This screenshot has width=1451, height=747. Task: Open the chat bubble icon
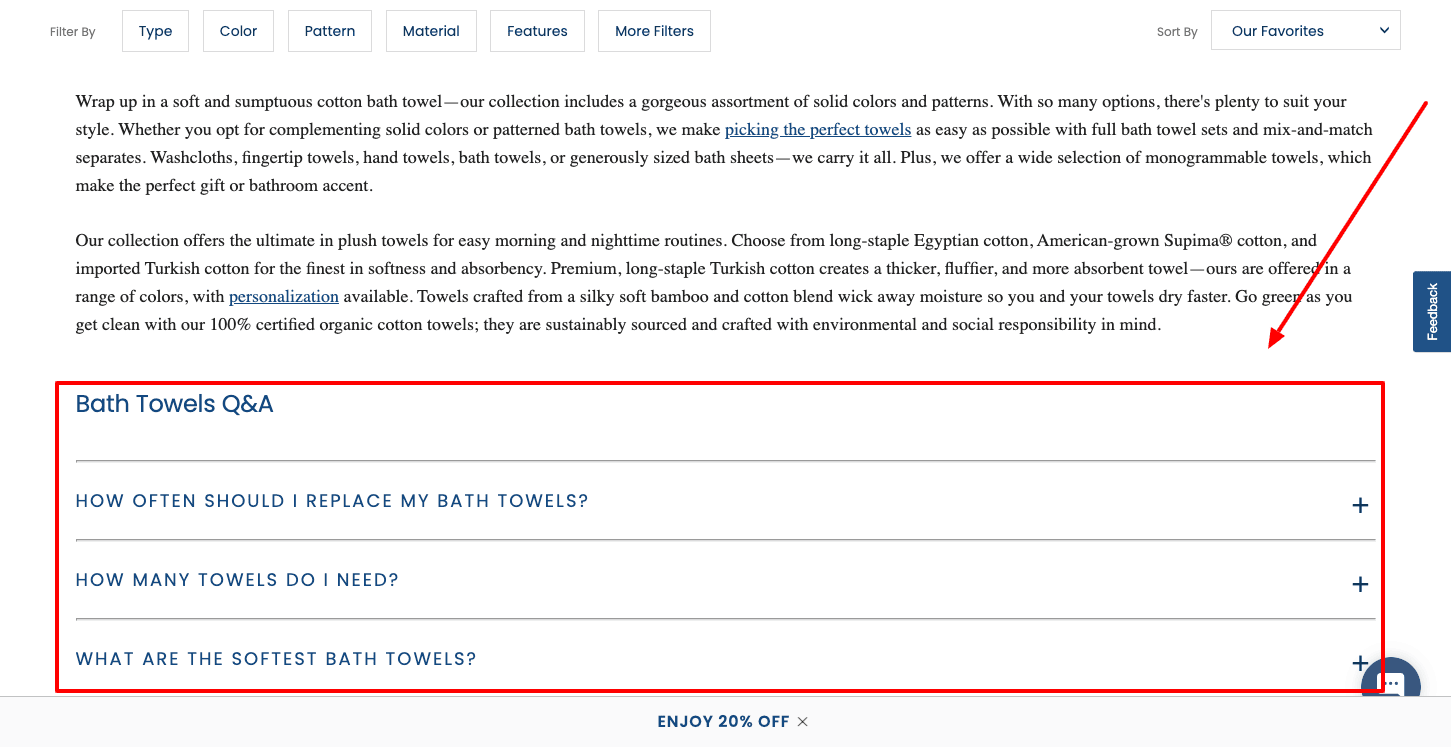point(1390,680)
